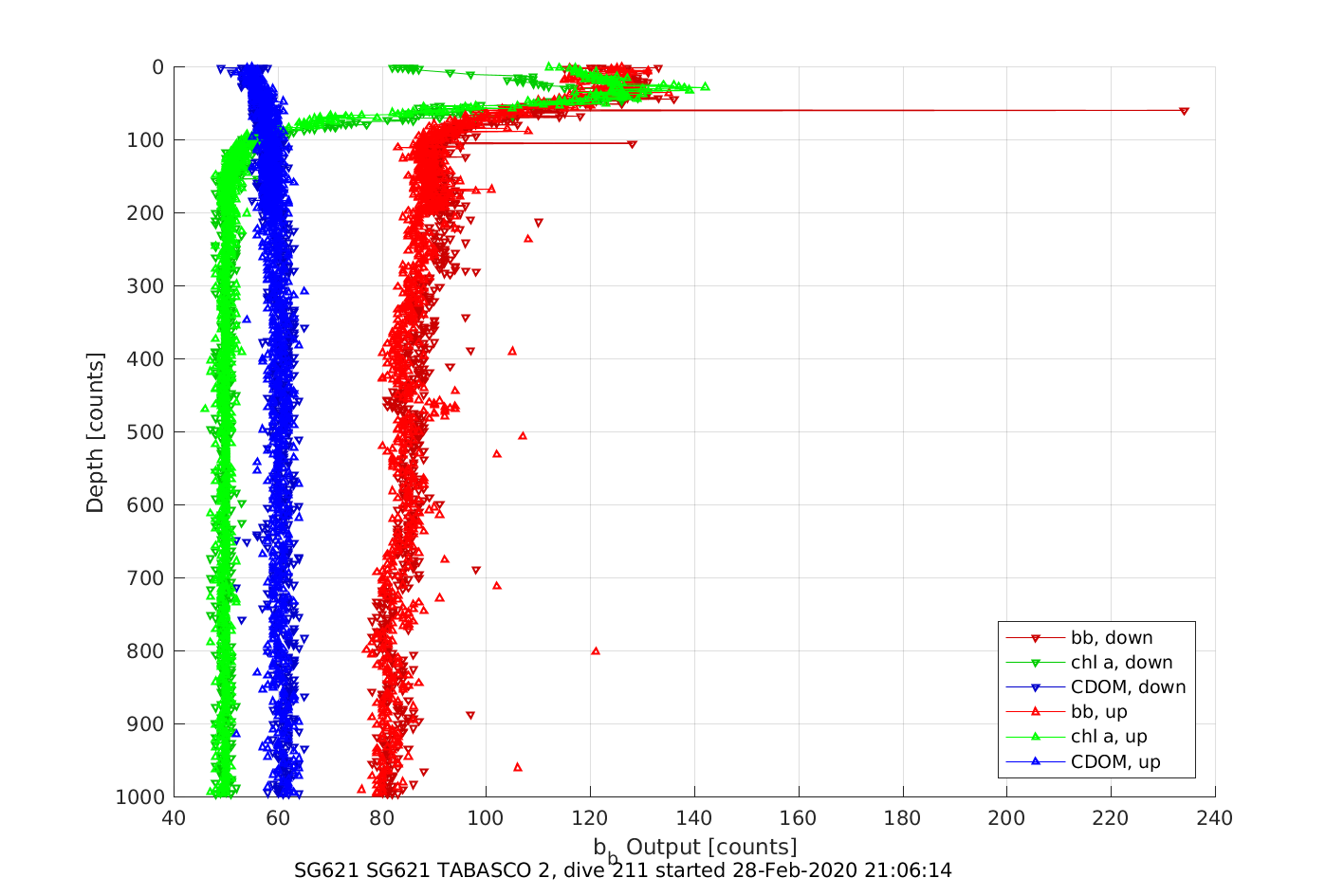Click x-axis tick label 200
This screenshot has height=896, width=1344.
click(1006, 818)
